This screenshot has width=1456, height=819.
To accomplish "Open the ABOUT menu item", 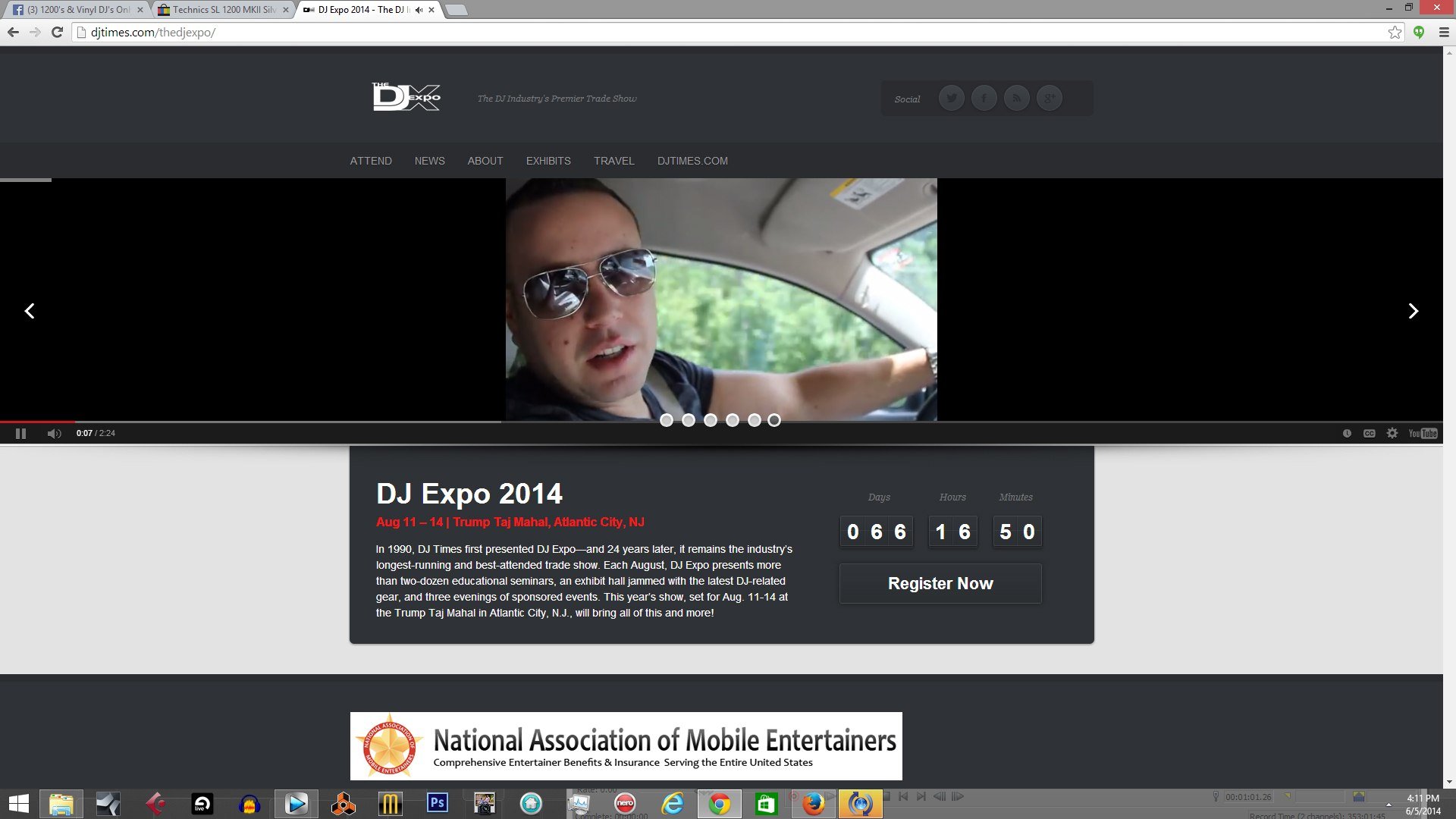I will (x=485, y=161).
